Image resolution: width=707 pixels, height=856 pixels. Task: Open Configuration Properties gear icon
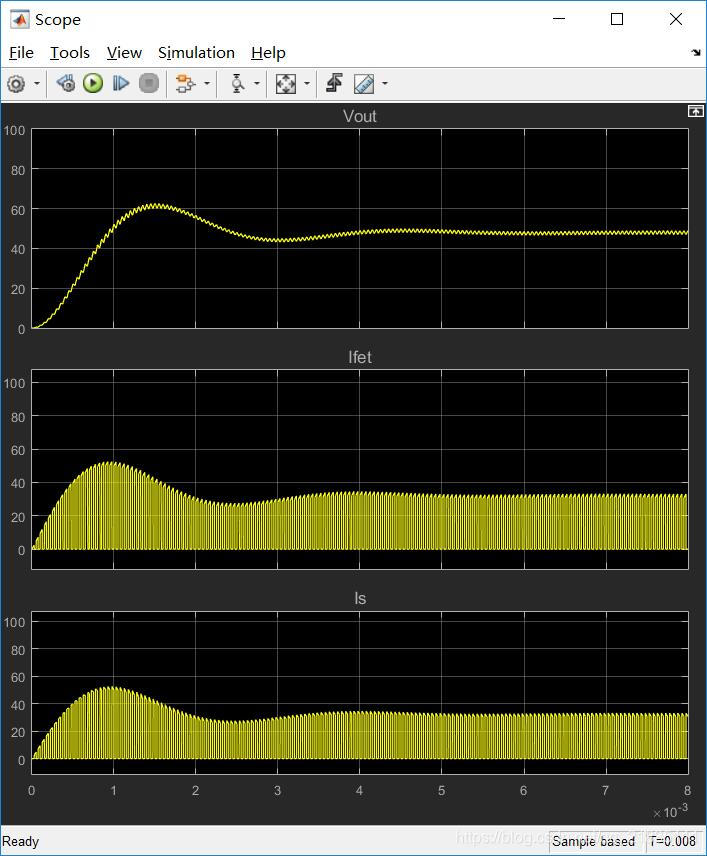click(16, 84)
